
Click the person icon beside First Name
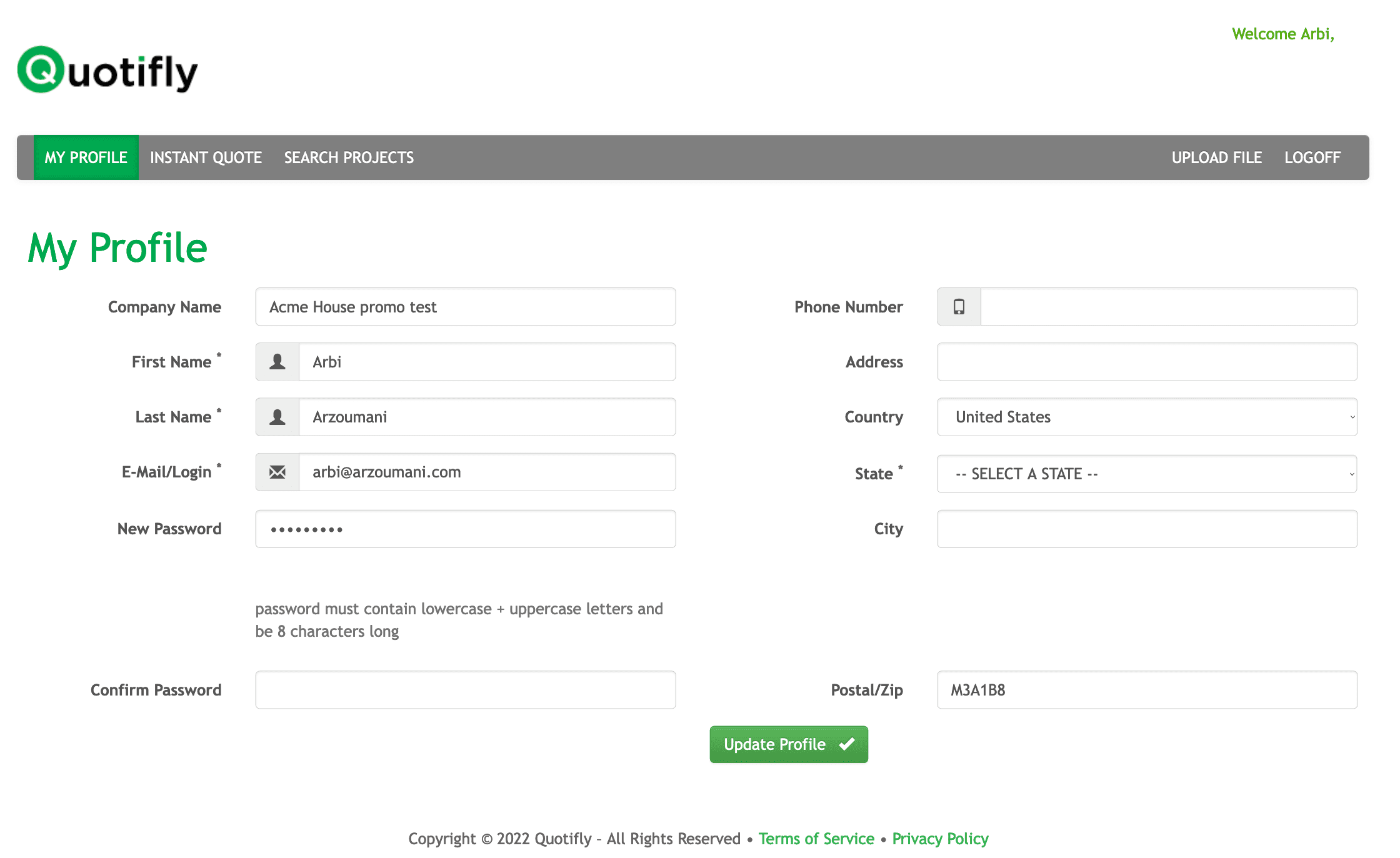[x=277, y=362]
